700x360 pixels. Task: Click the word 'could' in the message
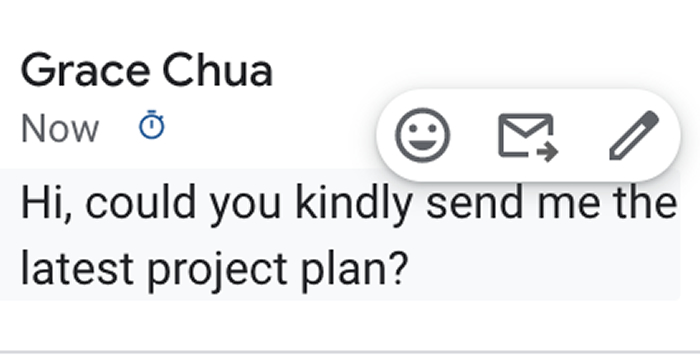[x=141, y=202]
